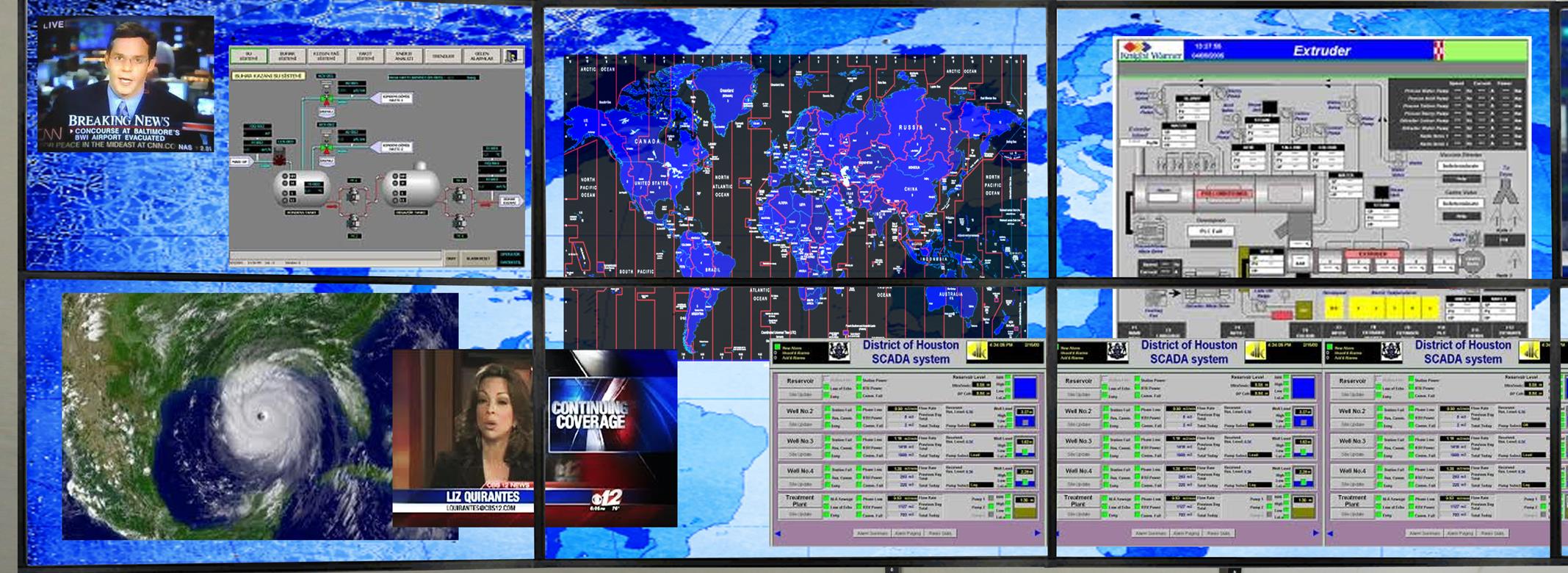The width and height of the screenshot is (1568, 573).
Task: Click the MAKE-UP inlet arrow in boiler diagram
Action: tap(242, 162)
